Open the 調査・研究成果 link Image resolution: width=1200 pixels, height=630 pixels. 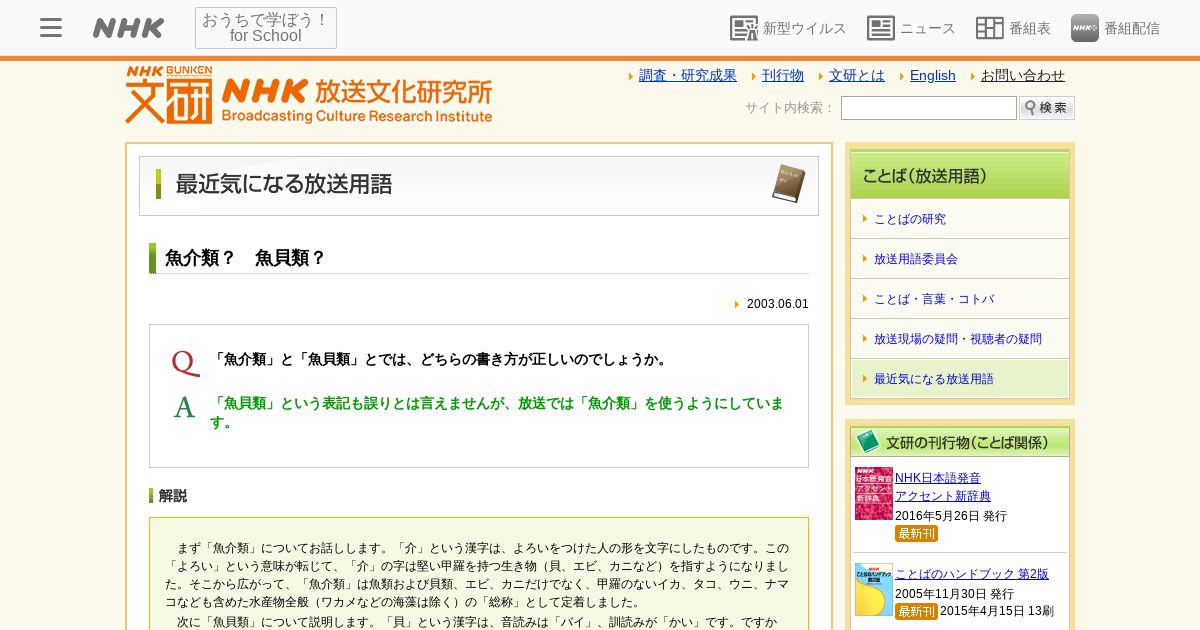[x=688, y=75]
